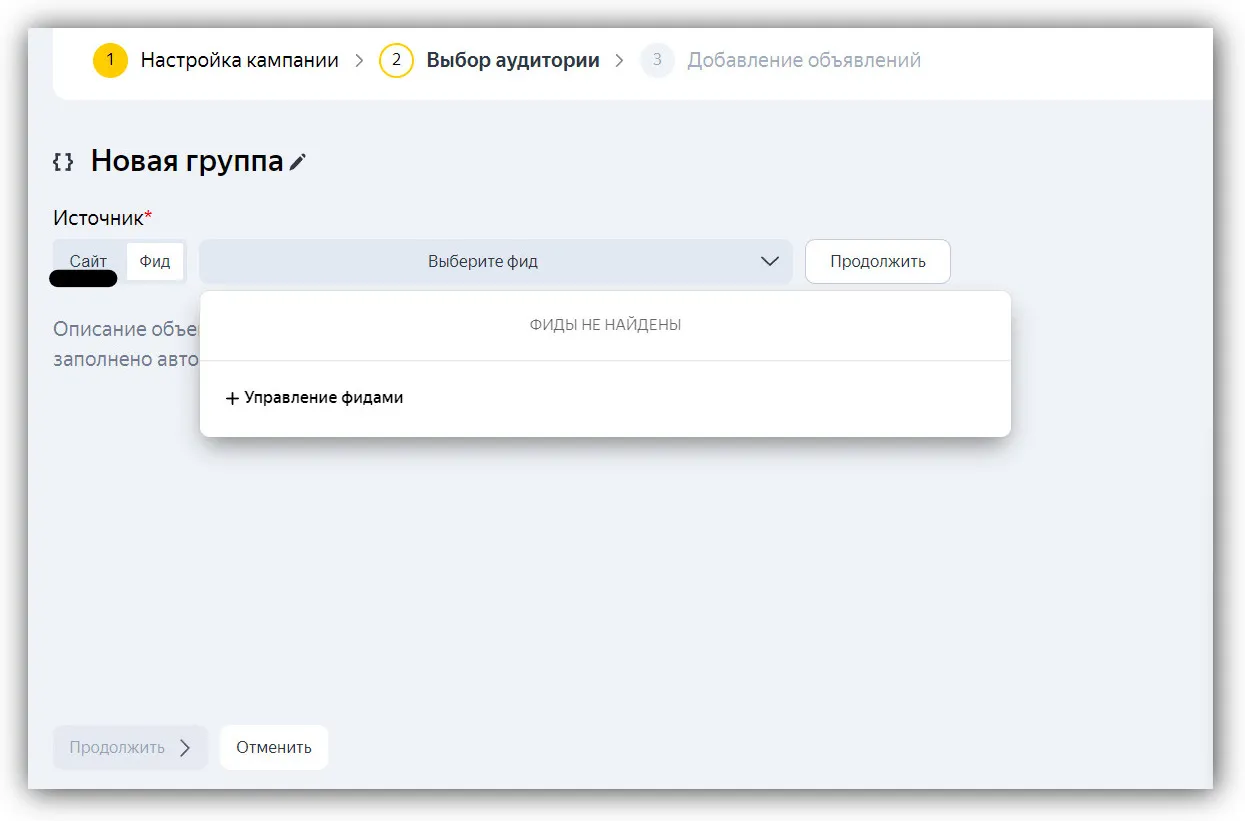Select the Выбор аудитории step
Screen dimensions: 1245x821
tap(513, 60)
